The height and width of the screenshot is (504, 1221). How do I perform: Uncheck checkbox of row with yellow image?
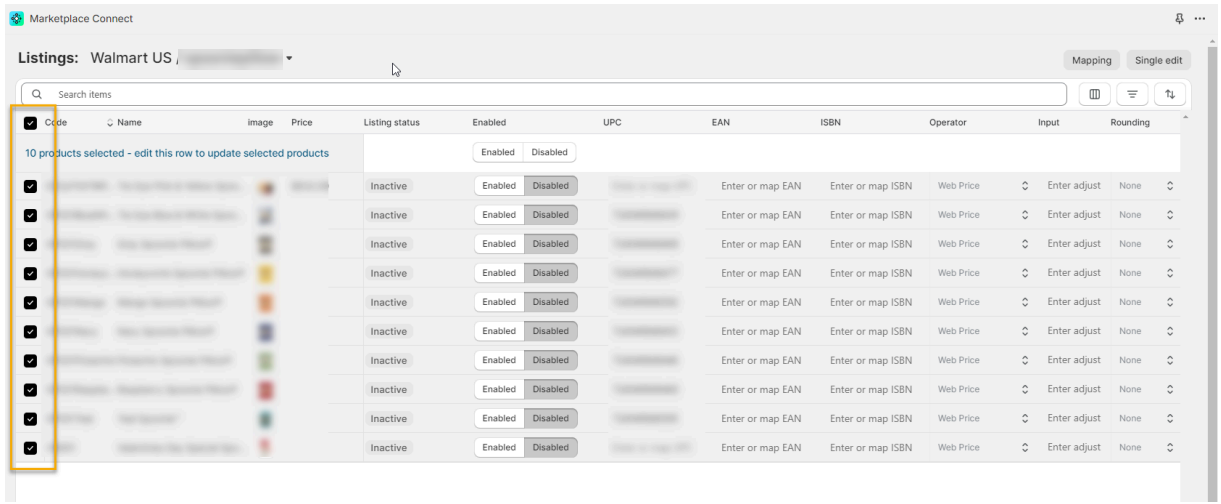(30, 273)
